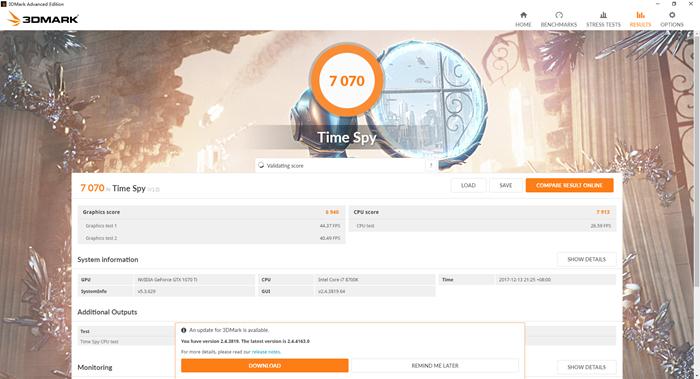Click the System information heading

(x=108, y=259)
